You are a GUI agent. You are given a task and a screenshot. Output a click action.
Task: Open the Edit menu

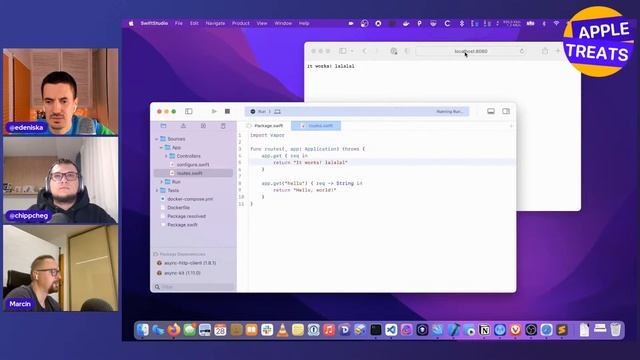(x=194, y=24)
